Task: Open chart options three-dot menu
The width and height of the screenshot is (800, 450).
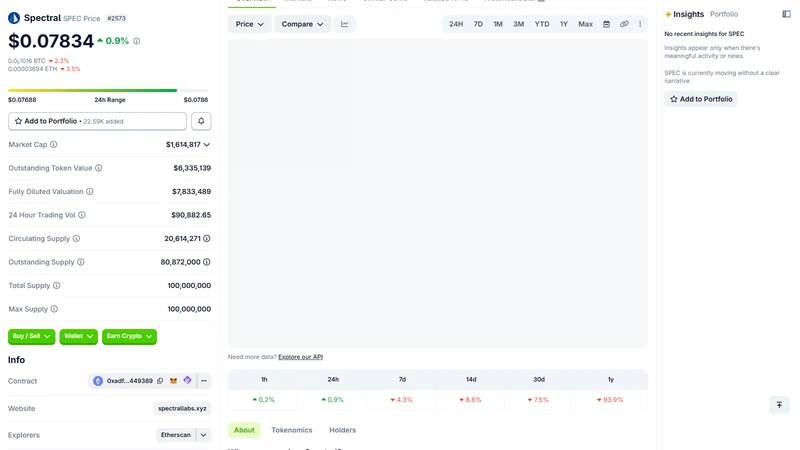Action: [x=640, y=24]
